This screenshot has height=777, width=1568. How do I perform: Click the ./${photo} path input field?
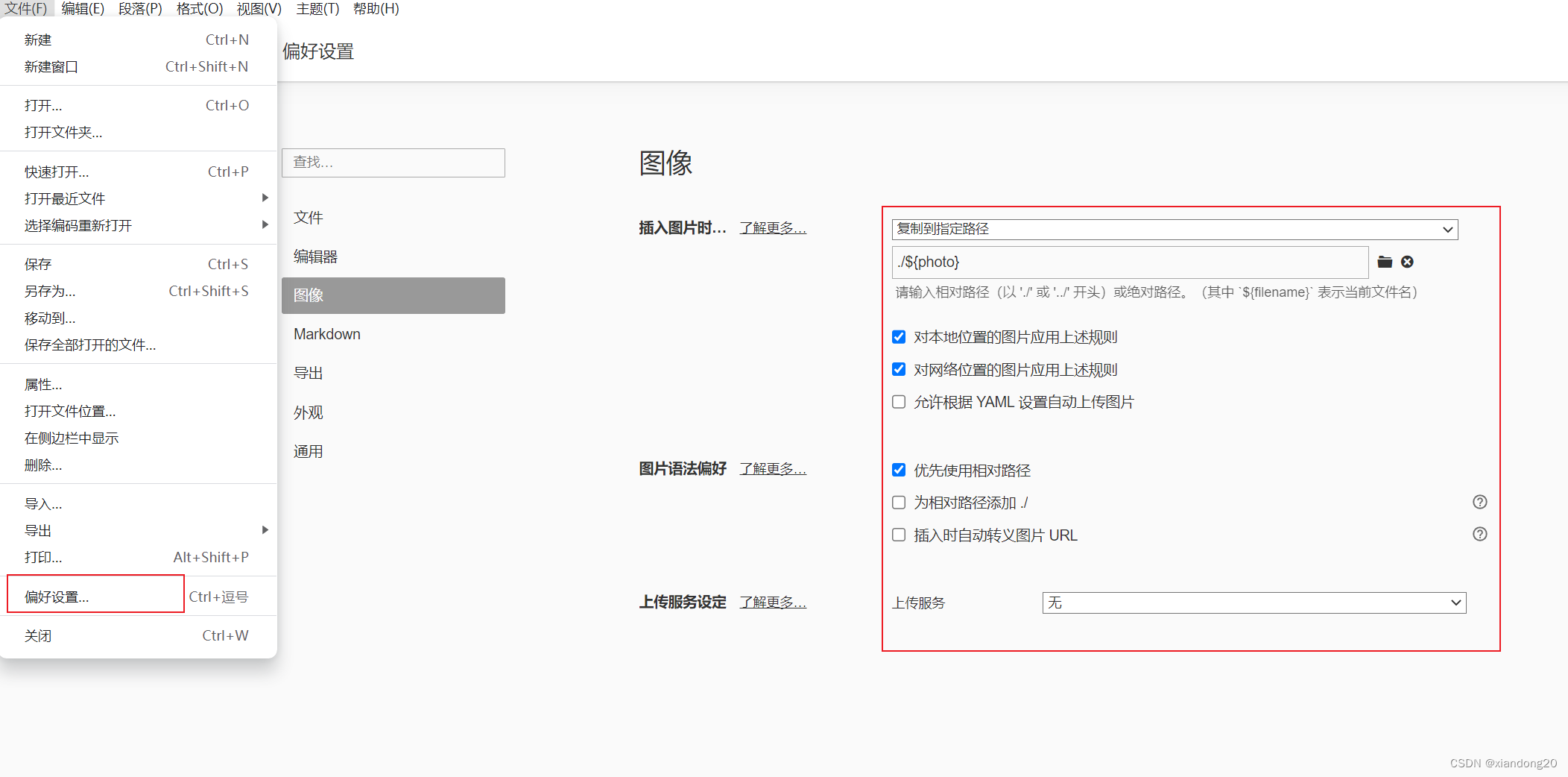pyautogui.click(x=1130, y=262)
